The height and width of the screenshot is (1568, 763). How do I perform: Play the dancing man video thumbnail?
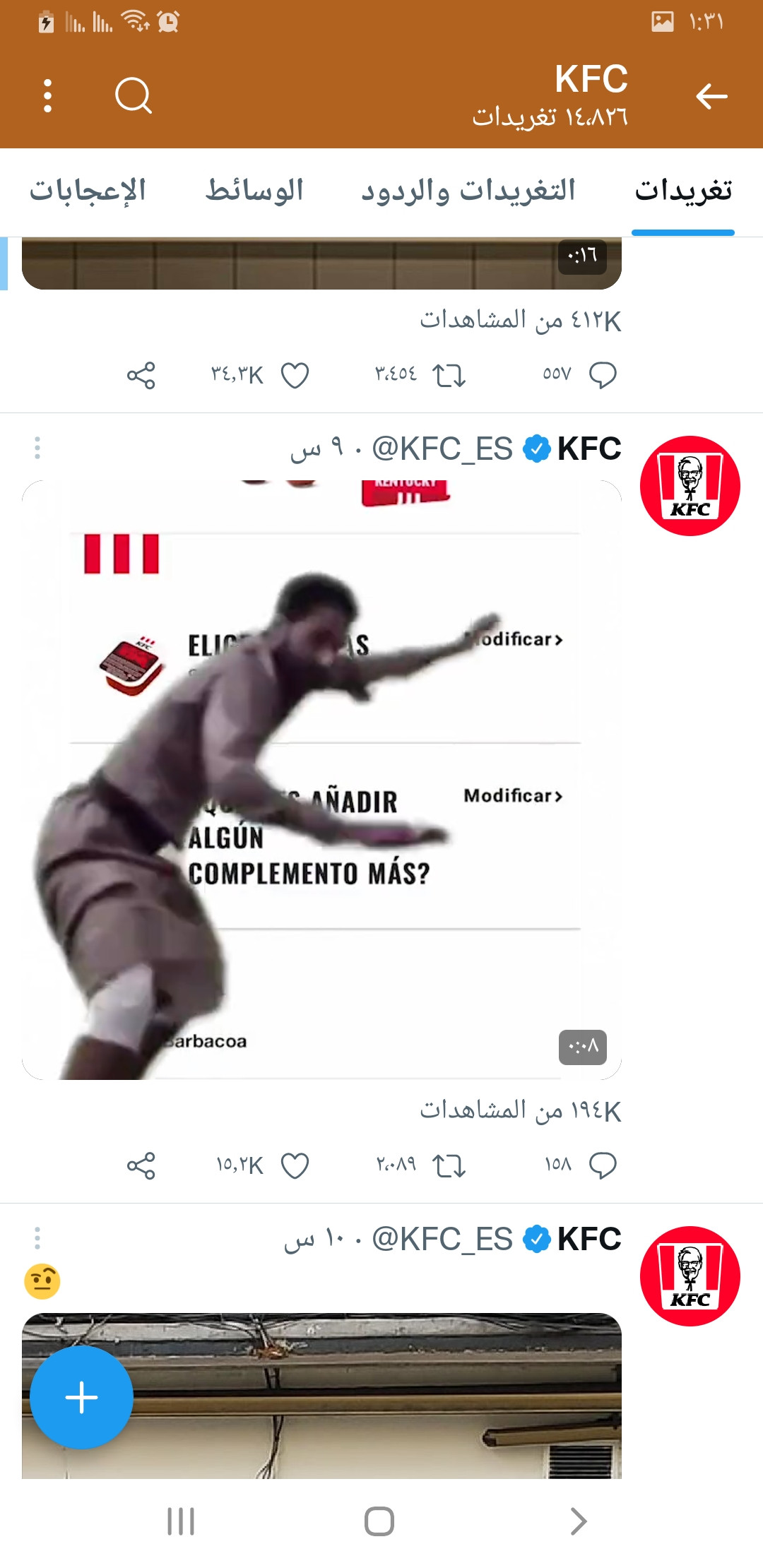pos(321,780)
